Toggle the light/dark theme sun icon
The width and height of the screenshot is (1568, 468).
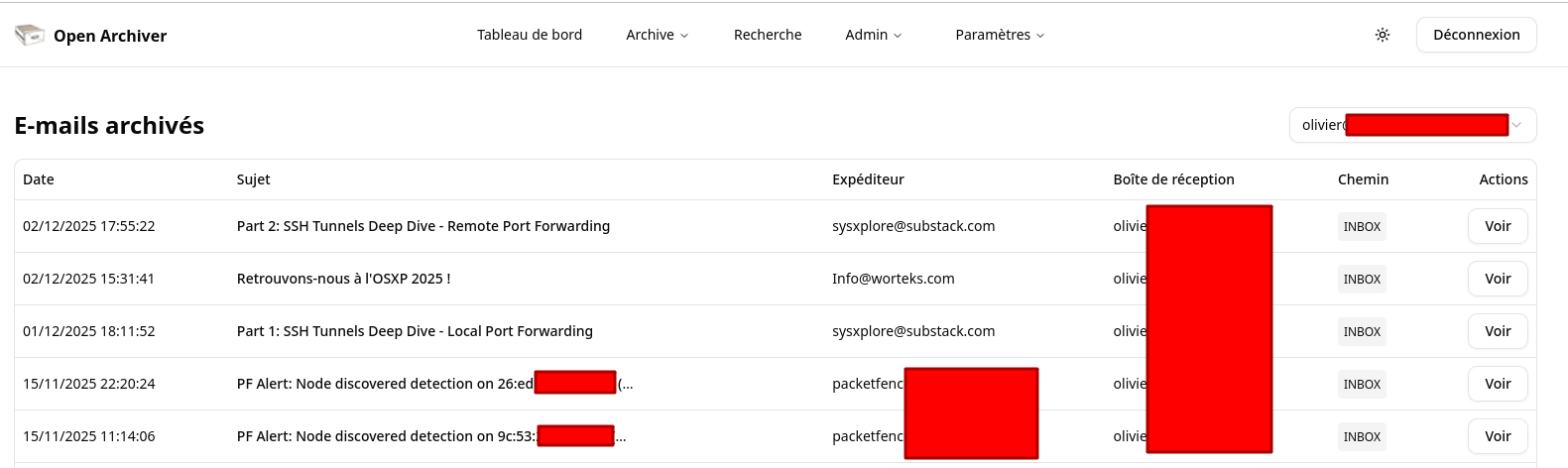point(1383,35)
